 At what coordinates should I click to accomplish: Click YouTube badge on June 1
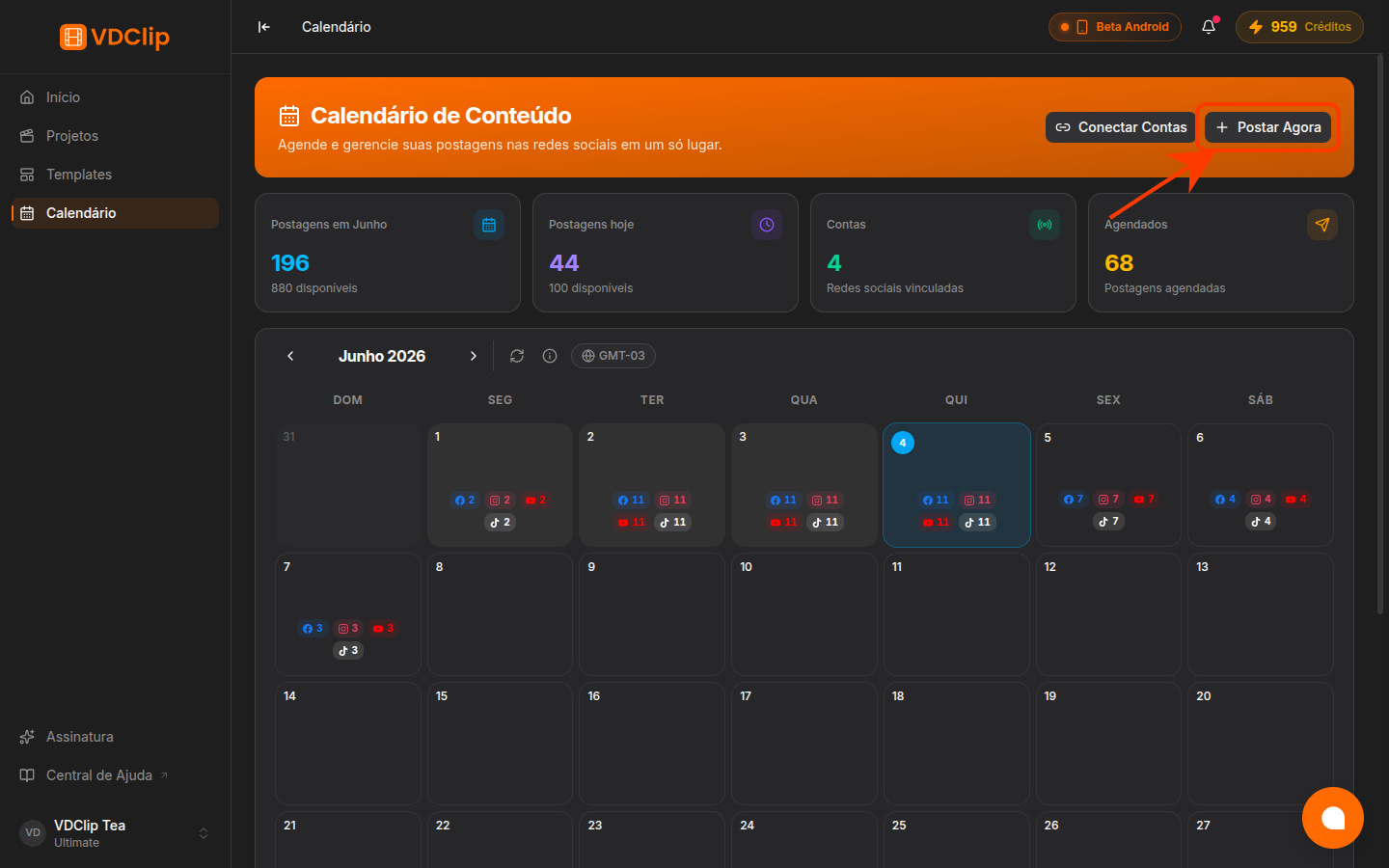(535, 501)
